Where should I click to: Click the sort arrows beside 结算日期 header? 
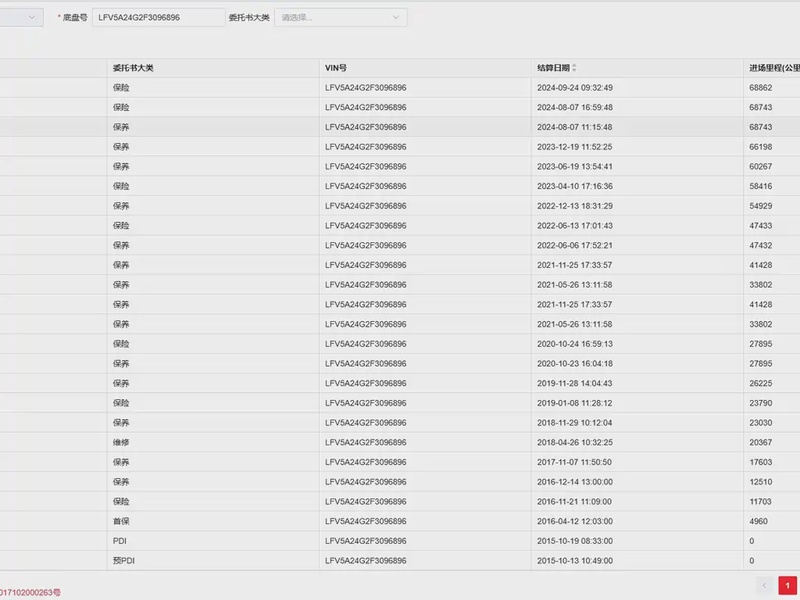pos(574,68)
